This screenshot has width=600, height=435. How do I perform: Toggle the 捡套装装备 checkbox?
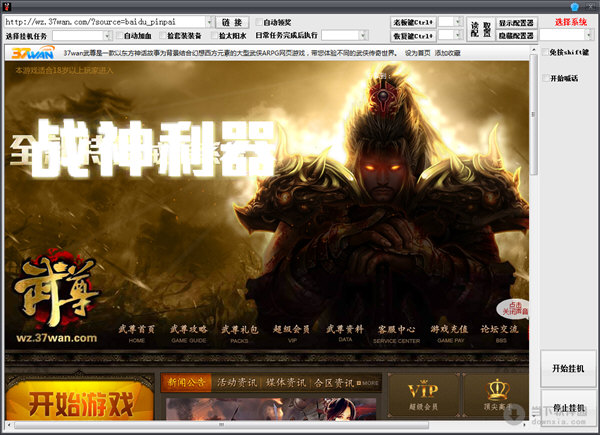pos(163,36)
